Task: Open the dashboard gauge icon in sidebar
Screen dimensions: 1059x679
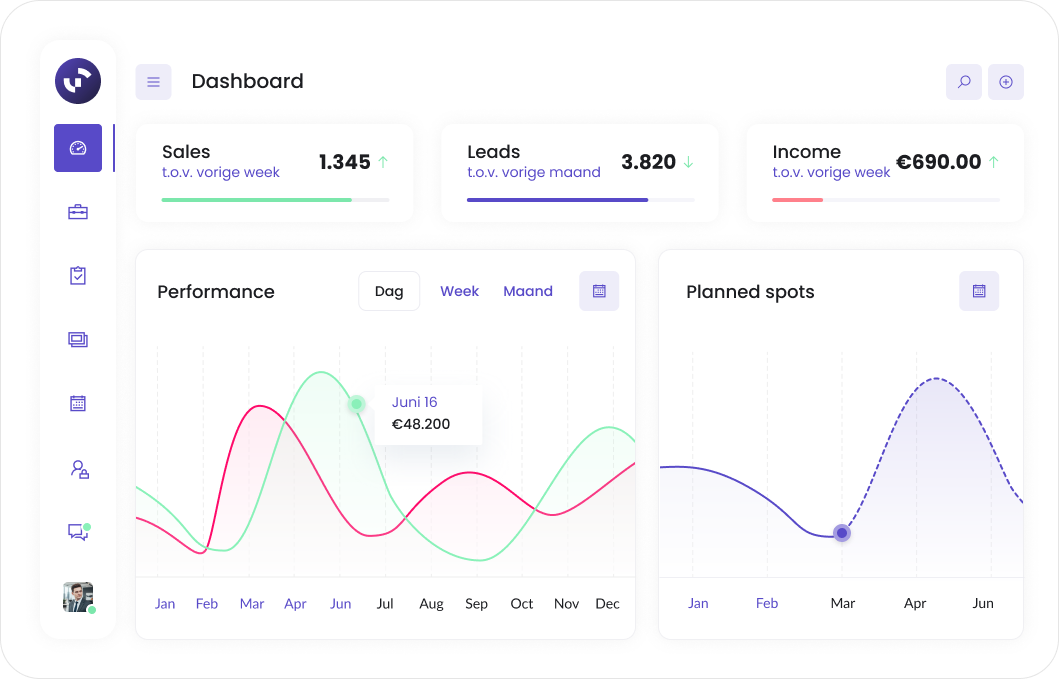Action: click(x=78, y=148)
